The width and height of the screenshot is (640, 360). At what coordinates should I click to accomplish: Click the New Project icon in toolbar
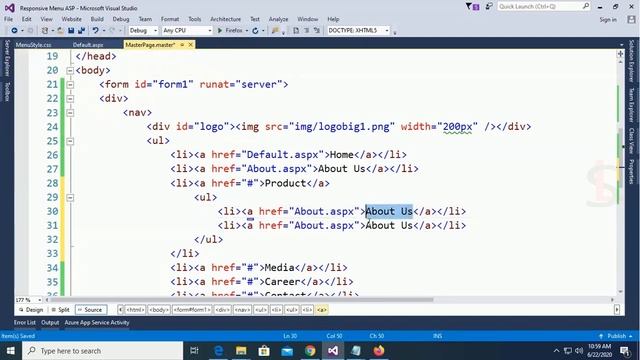[45, 31]
